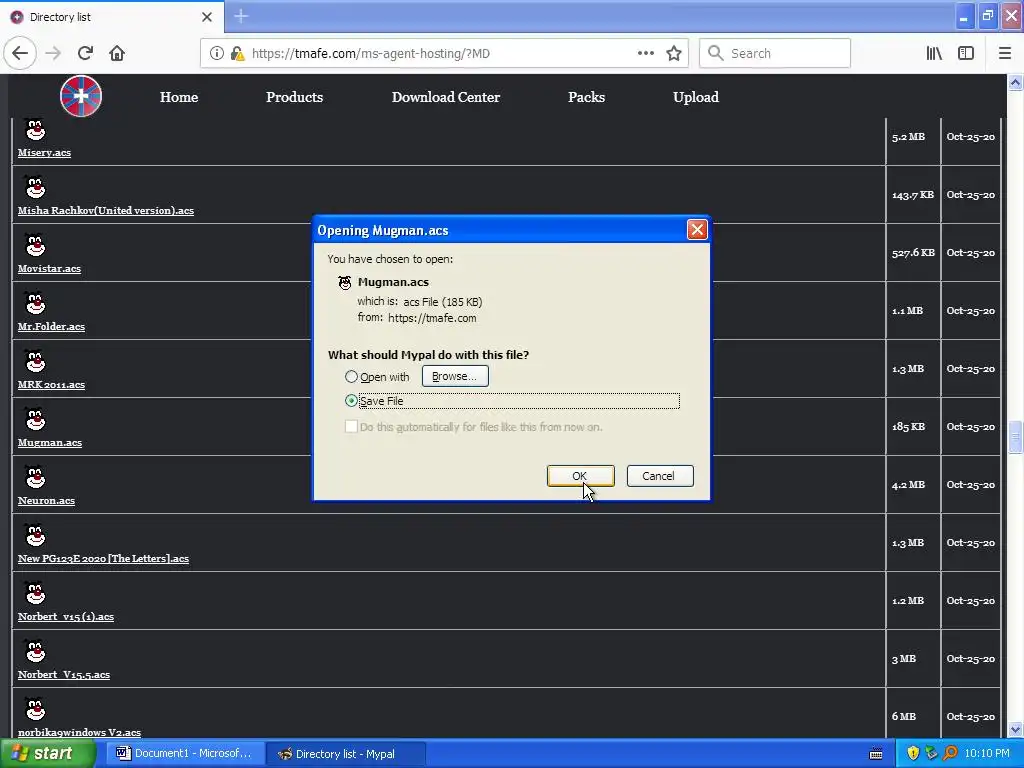
Task: Check Do this automatically for files
Action: (x=351, y=426)
